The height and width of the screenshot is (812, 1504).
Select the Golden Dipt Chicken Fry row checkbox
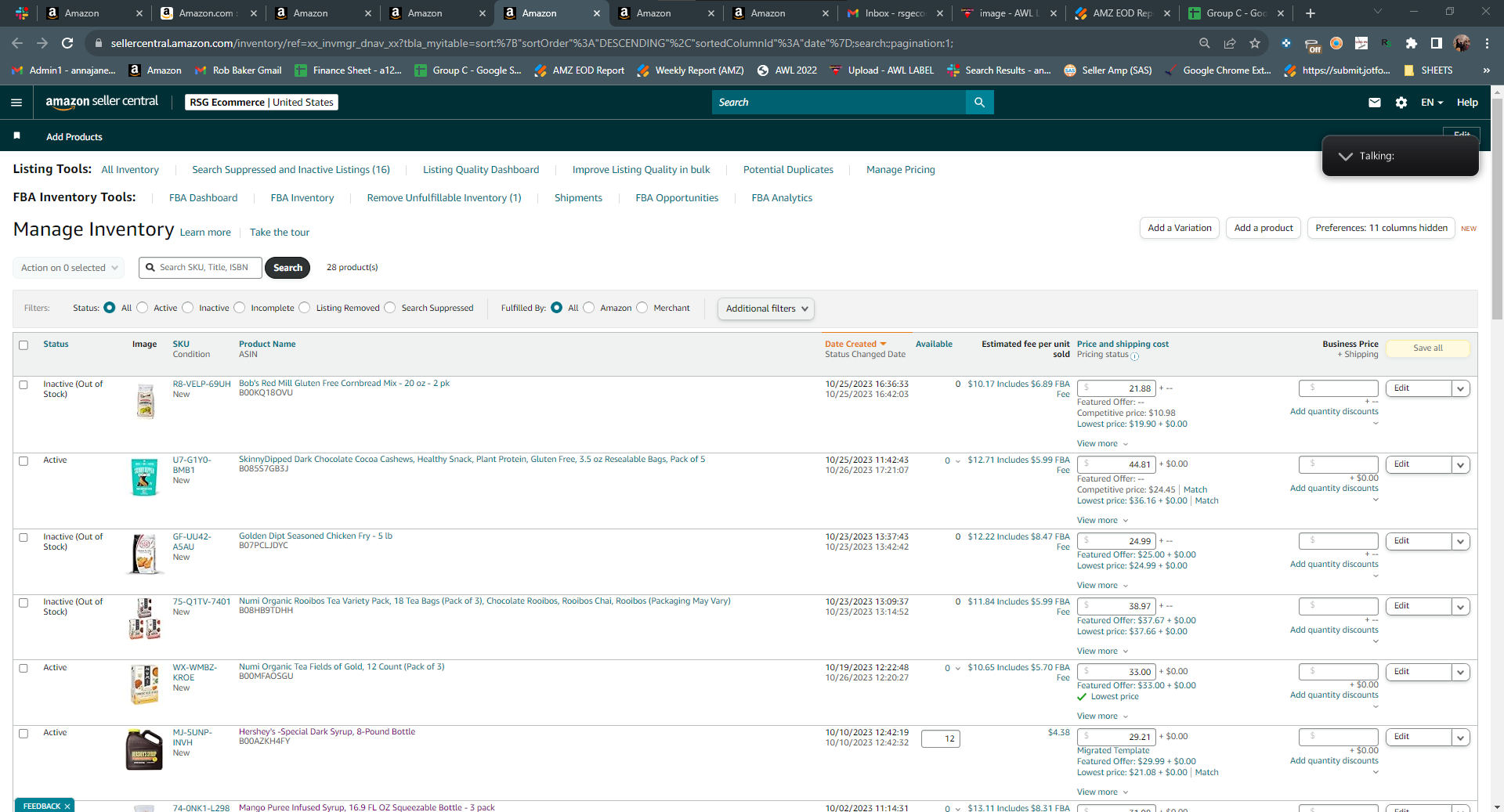point(23,538)
